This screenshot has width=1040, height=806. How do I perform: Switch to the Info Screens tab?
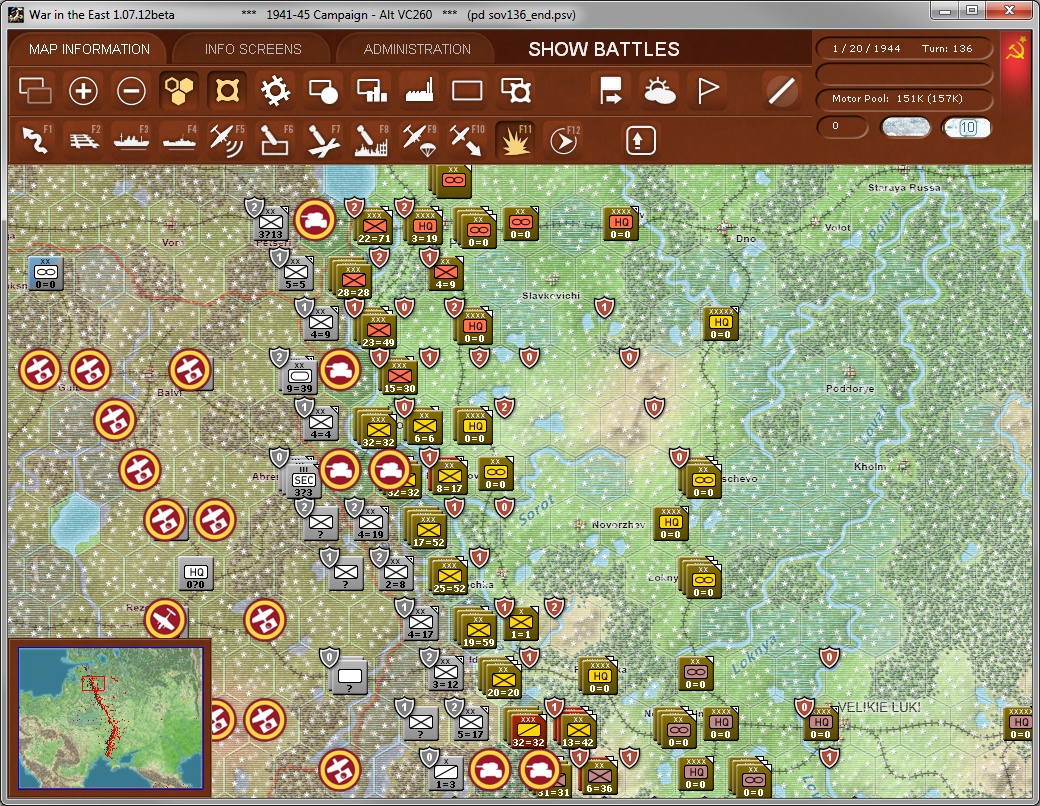(253, 49)
